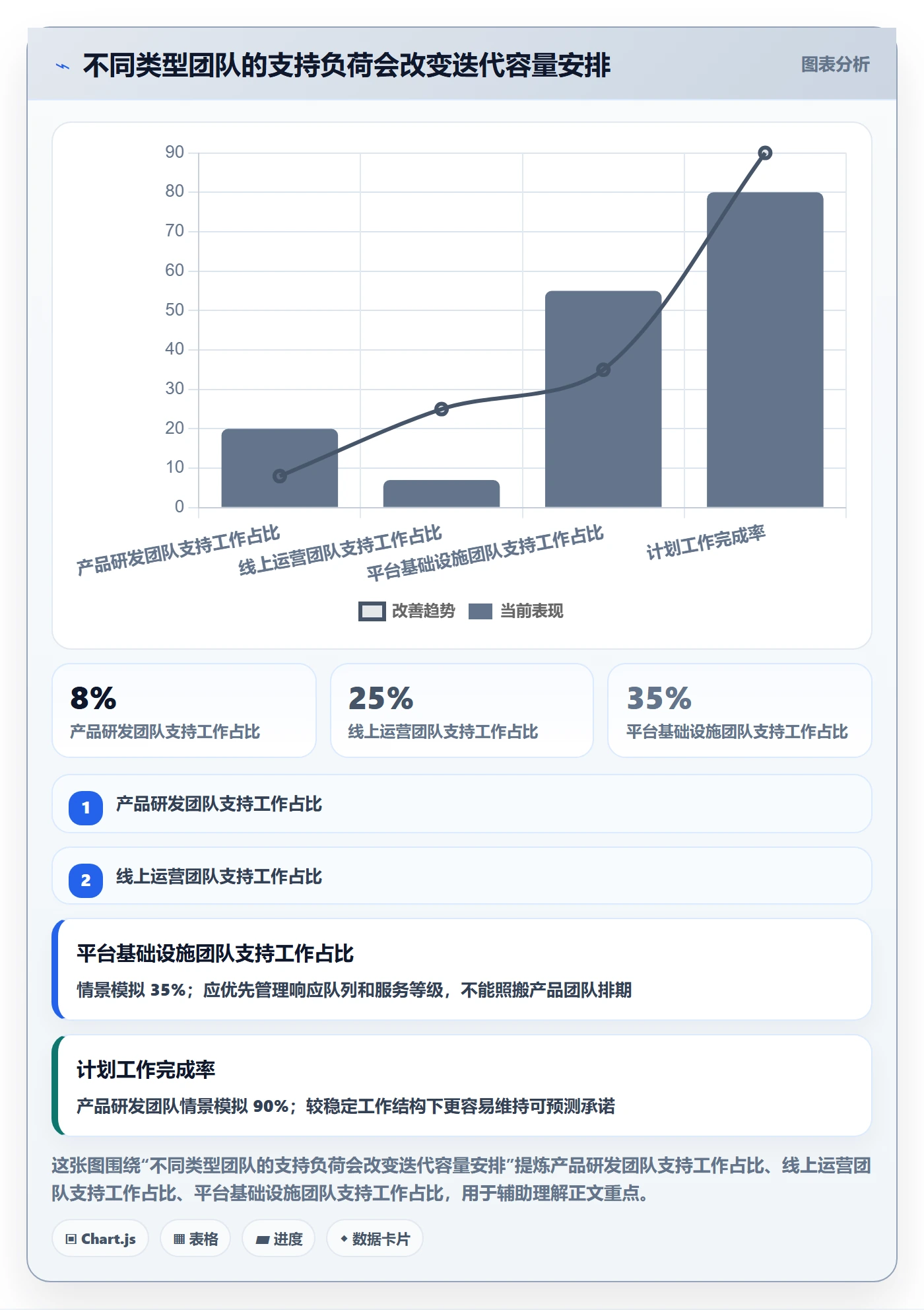The image size is (924, 1310).
Task: Click the 平台基础设施团队支持工作占比 card heading
Action: pyautogui.click(x=215, y=953)
